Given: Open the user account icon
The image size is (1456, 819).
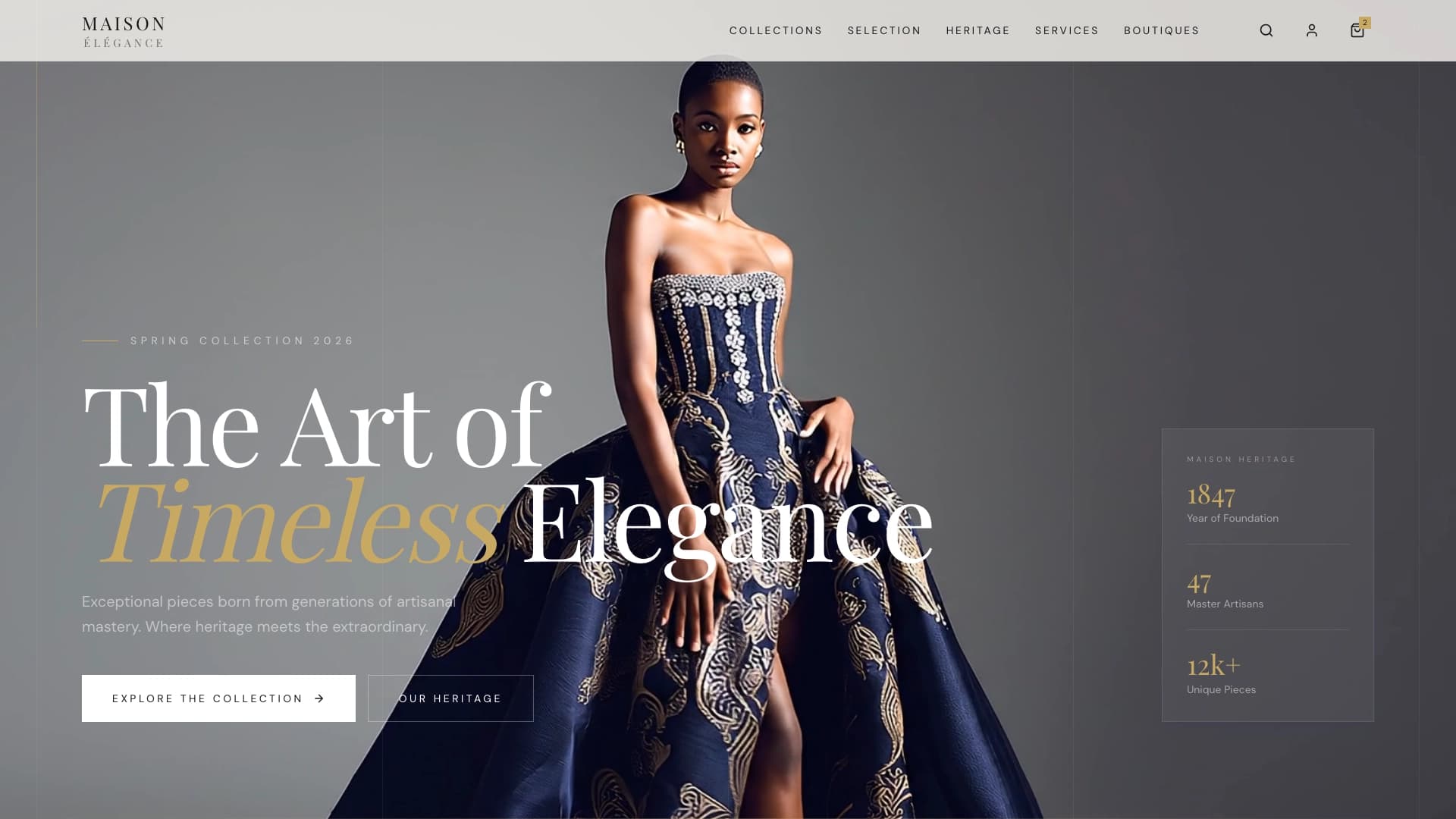Looking at the screenshot, I should point(1312,30).
